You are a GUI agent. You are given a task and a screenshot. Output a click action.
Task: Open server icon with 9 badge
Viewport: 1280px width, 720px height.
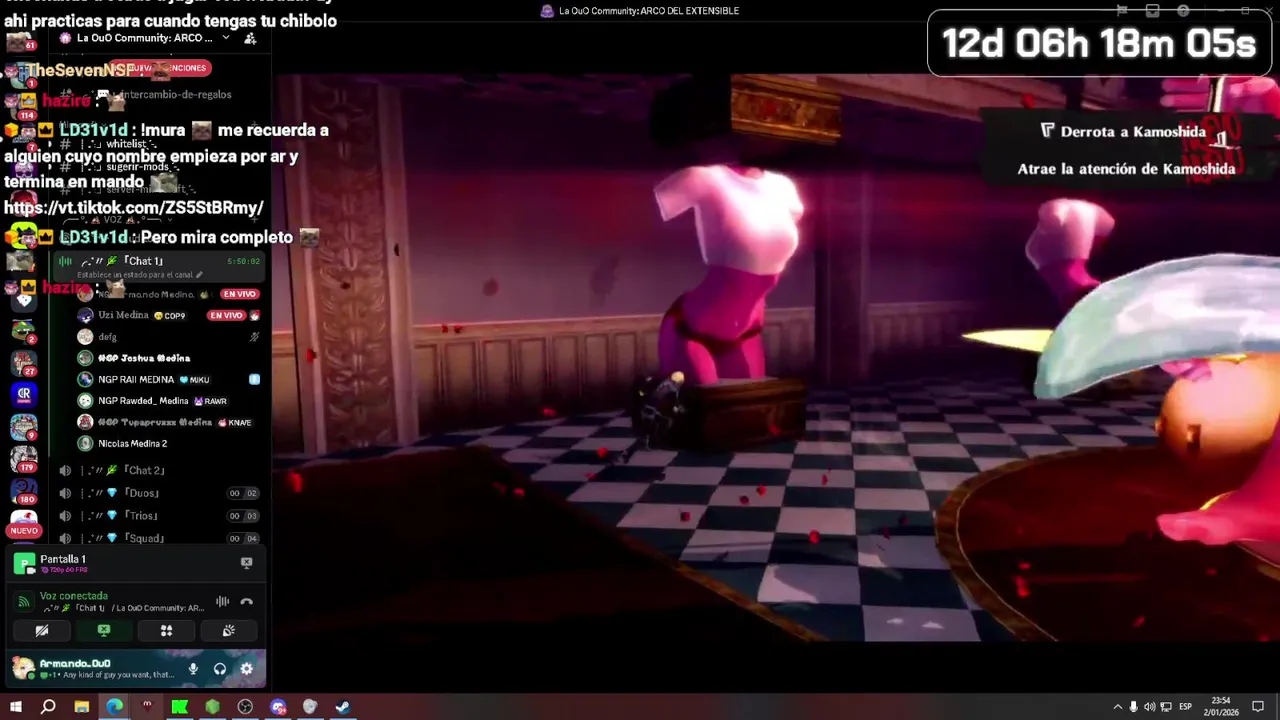(23, 427)
